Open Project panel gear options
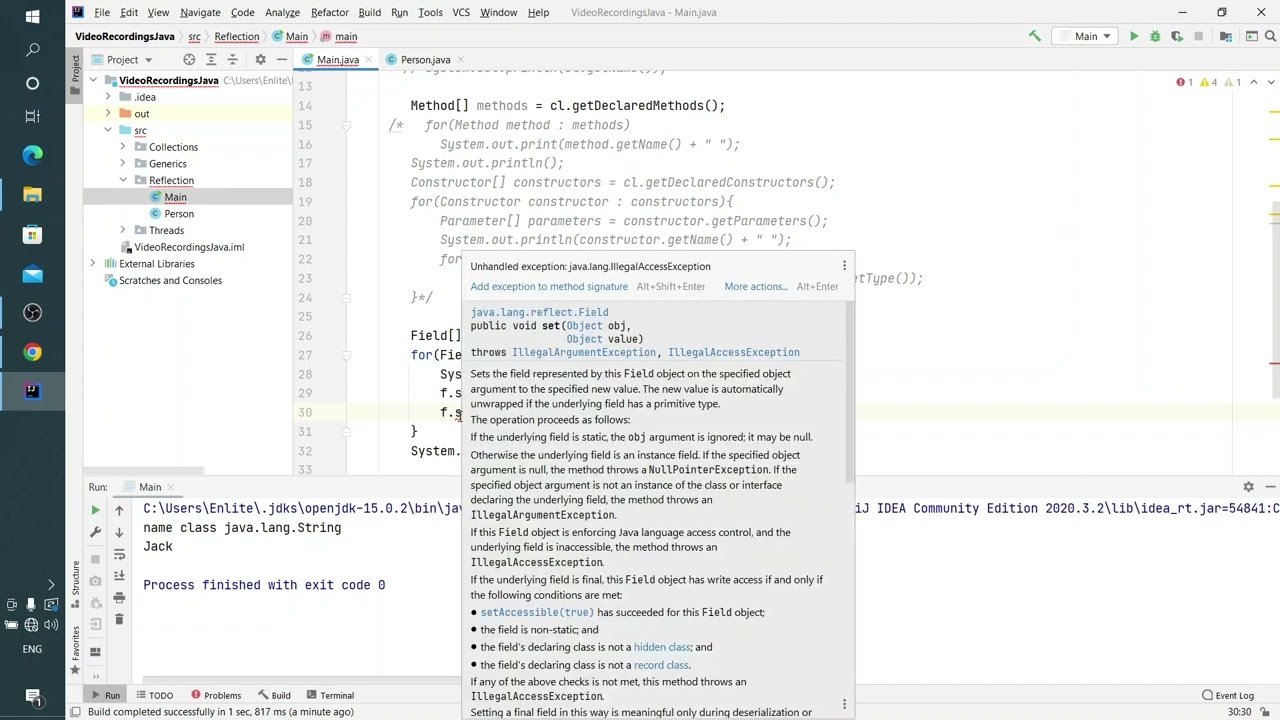The width and height of the screenshot is (1280, 720). pyautogui.click(x=260, y=59)
